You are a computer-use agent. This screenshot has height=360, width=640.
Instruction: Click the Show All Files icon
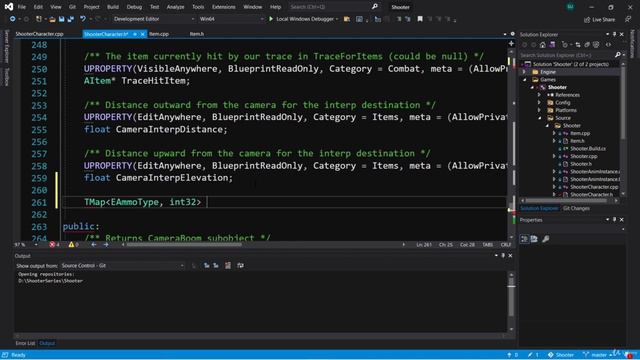point(596,44)
